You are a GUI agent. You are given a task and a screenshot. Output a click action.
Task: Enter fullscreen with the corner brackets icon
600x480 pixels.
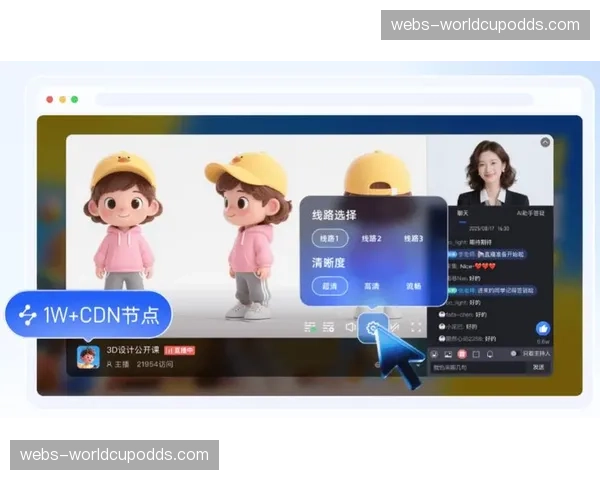(416, 327)
